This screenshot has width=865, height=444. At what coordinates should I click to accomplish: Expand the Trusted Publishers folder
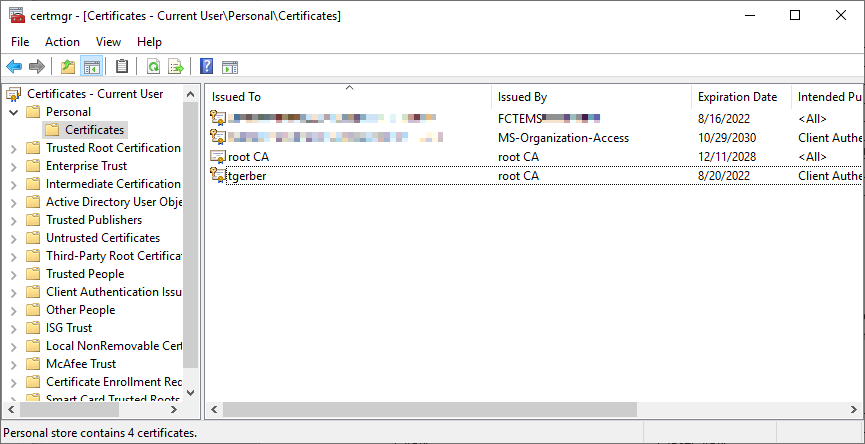tap(14, 220)
